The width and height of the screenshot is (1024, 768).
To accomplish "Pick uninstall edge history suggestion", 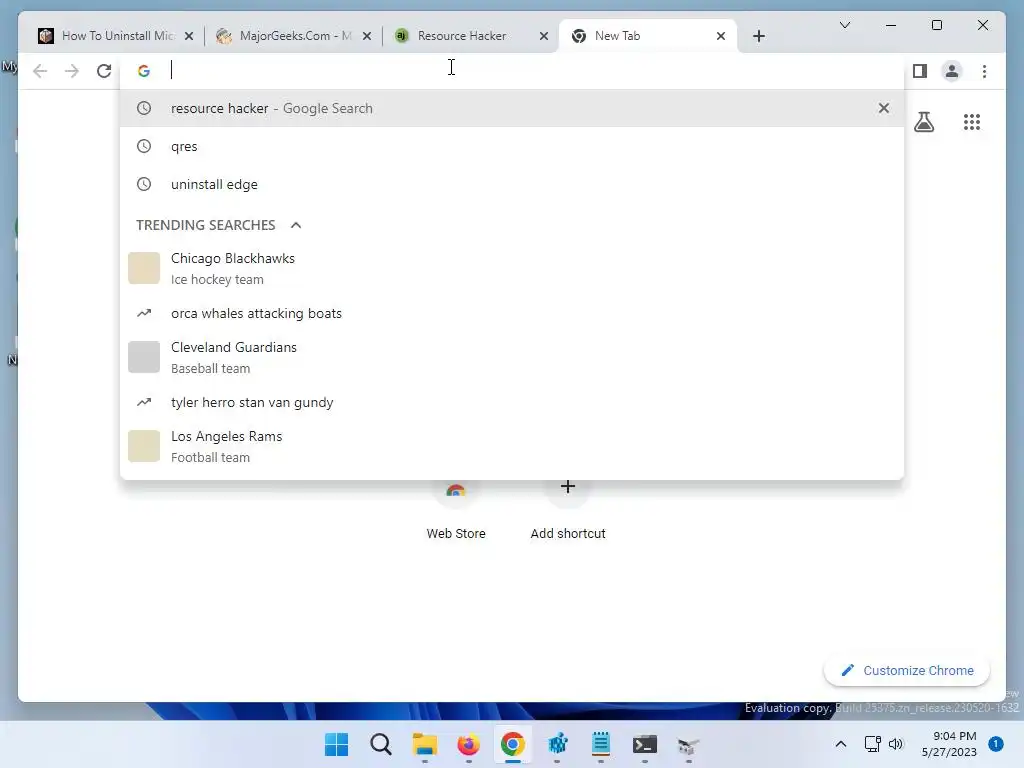I will click(x=512, y=184).
